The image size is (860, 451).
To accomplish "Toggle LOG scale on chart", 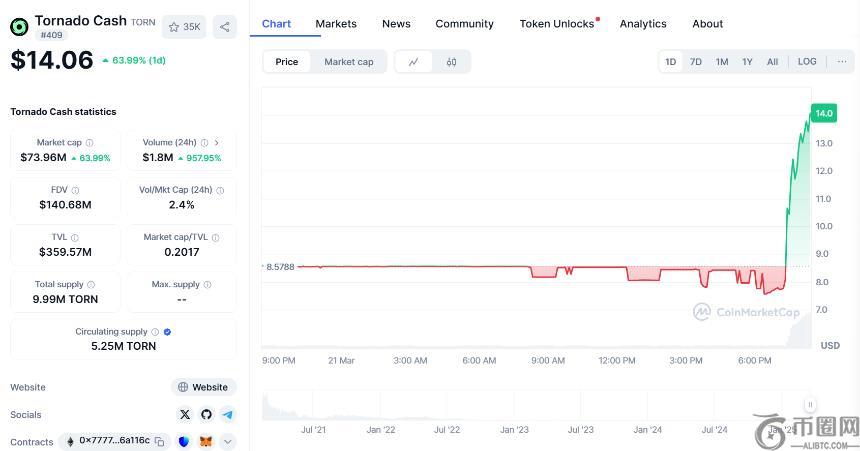I will pyautogui.click(x=807, y=61).
